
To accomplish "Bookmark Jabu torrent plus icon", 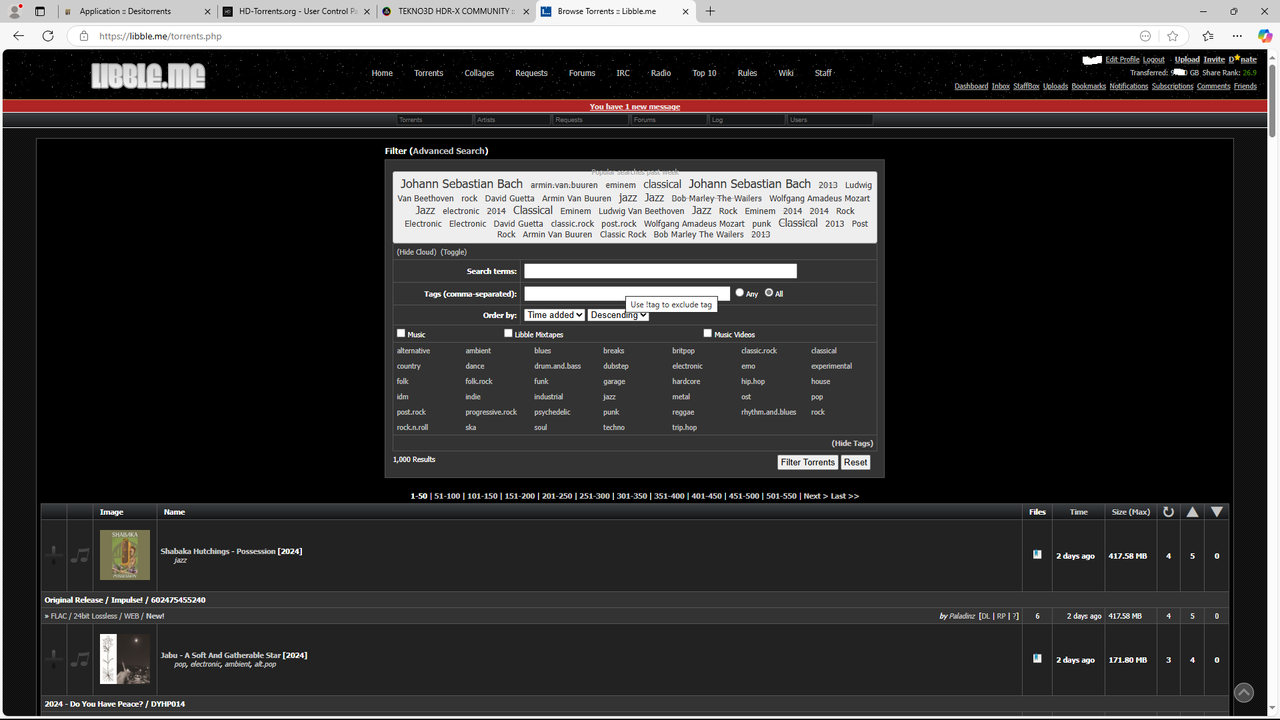I will (54, 660).
